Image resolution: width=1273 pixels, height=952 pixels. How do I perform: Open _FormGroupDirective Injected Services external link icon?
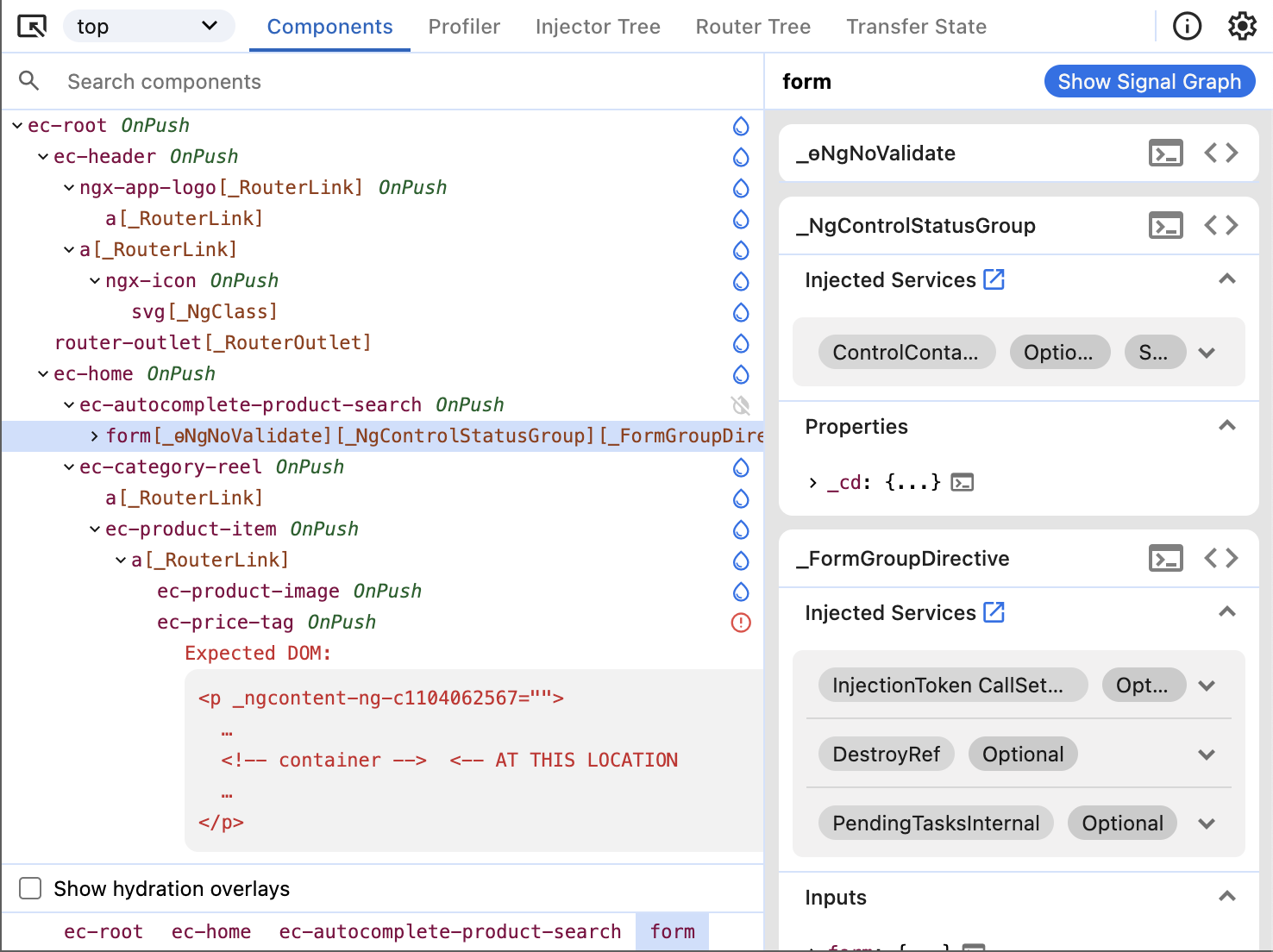[x=994, y=612]
